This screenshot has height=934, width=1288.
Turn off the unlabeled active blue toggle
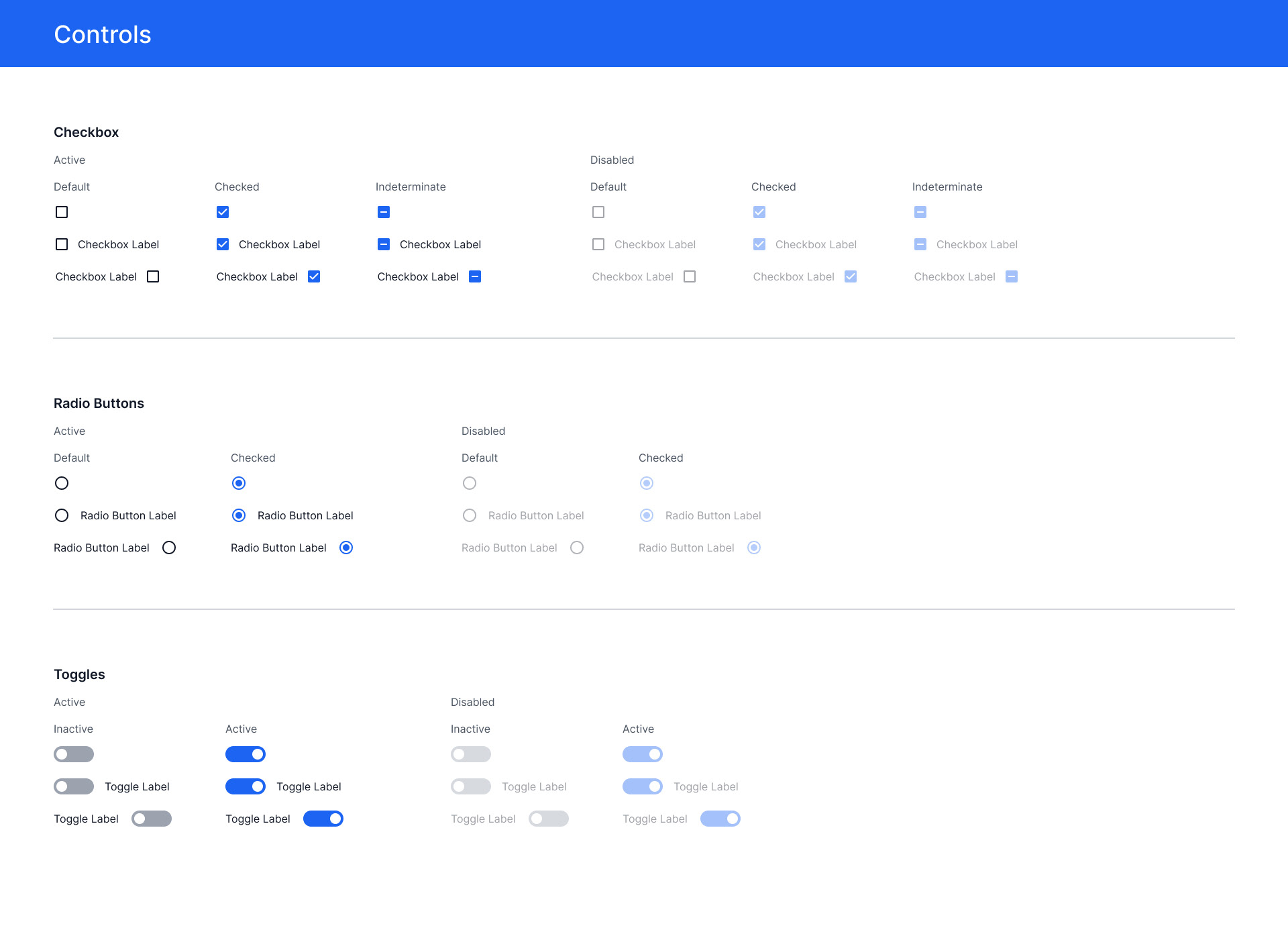246,754
